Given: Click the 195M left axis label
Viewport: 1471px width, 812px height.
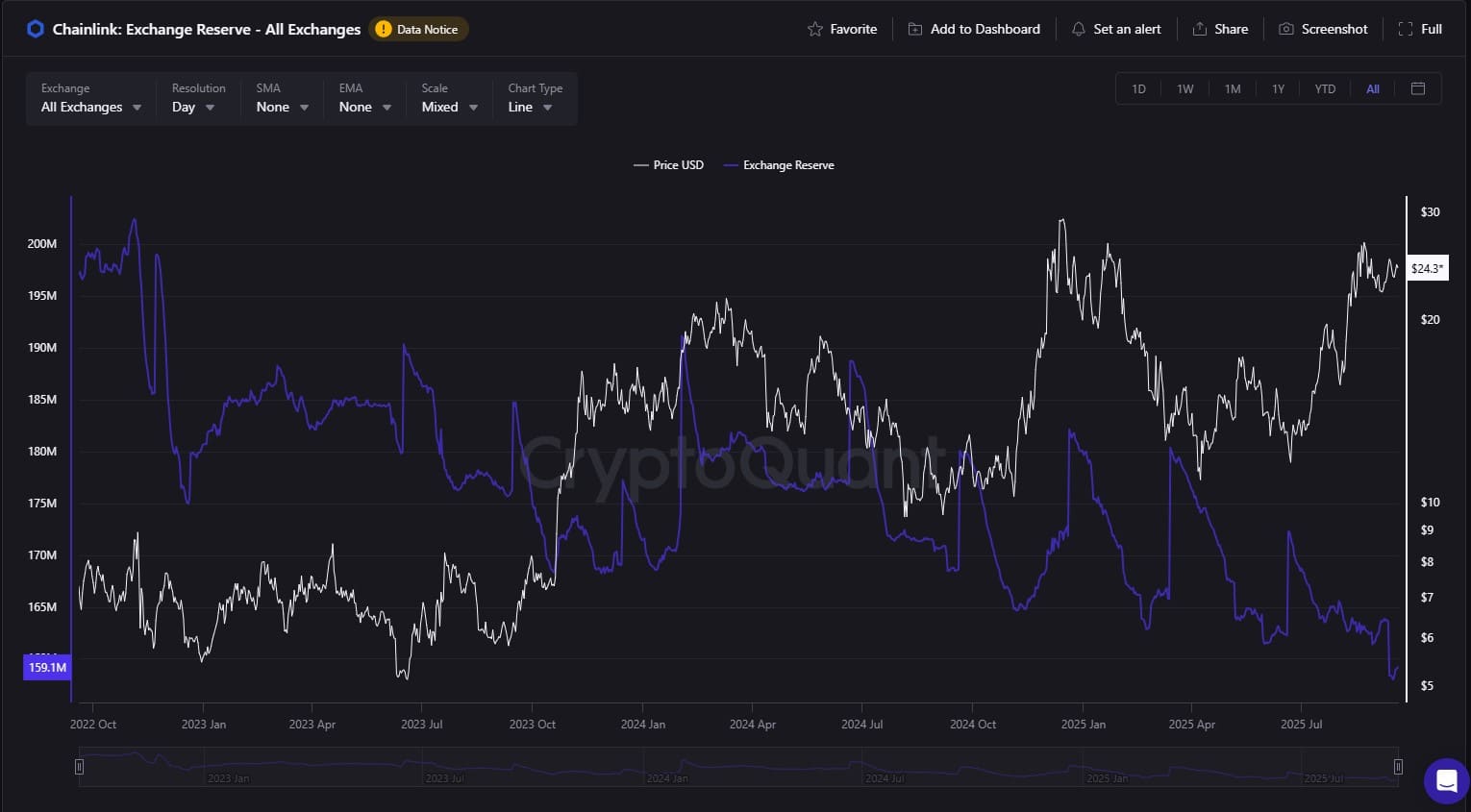Looking at the screenshot, I should pyautogui.click(x=42, y=296).
